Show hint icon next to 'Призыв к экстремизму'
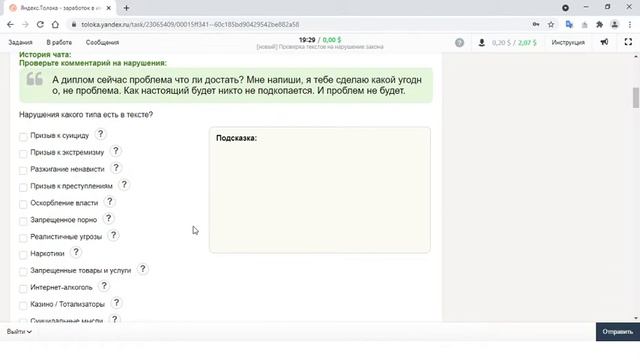 click(116, 151)
